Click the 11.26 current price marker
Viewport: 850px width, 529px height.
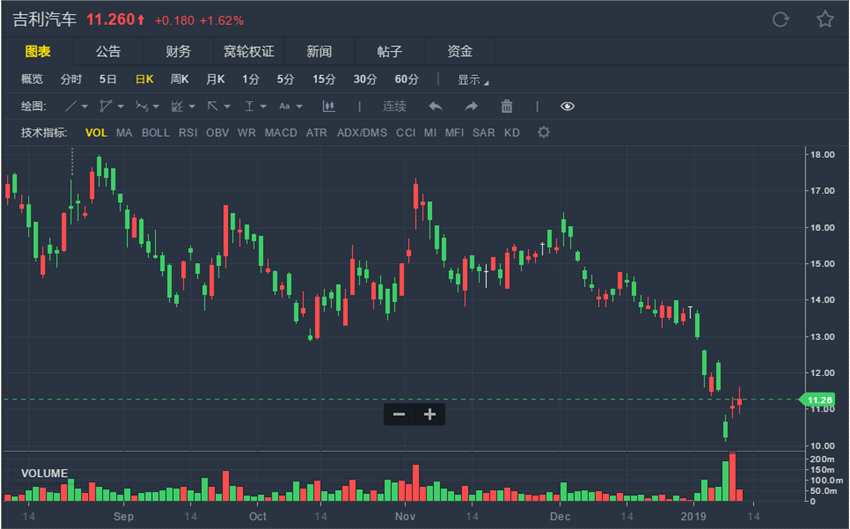click(x=822, y=400)
